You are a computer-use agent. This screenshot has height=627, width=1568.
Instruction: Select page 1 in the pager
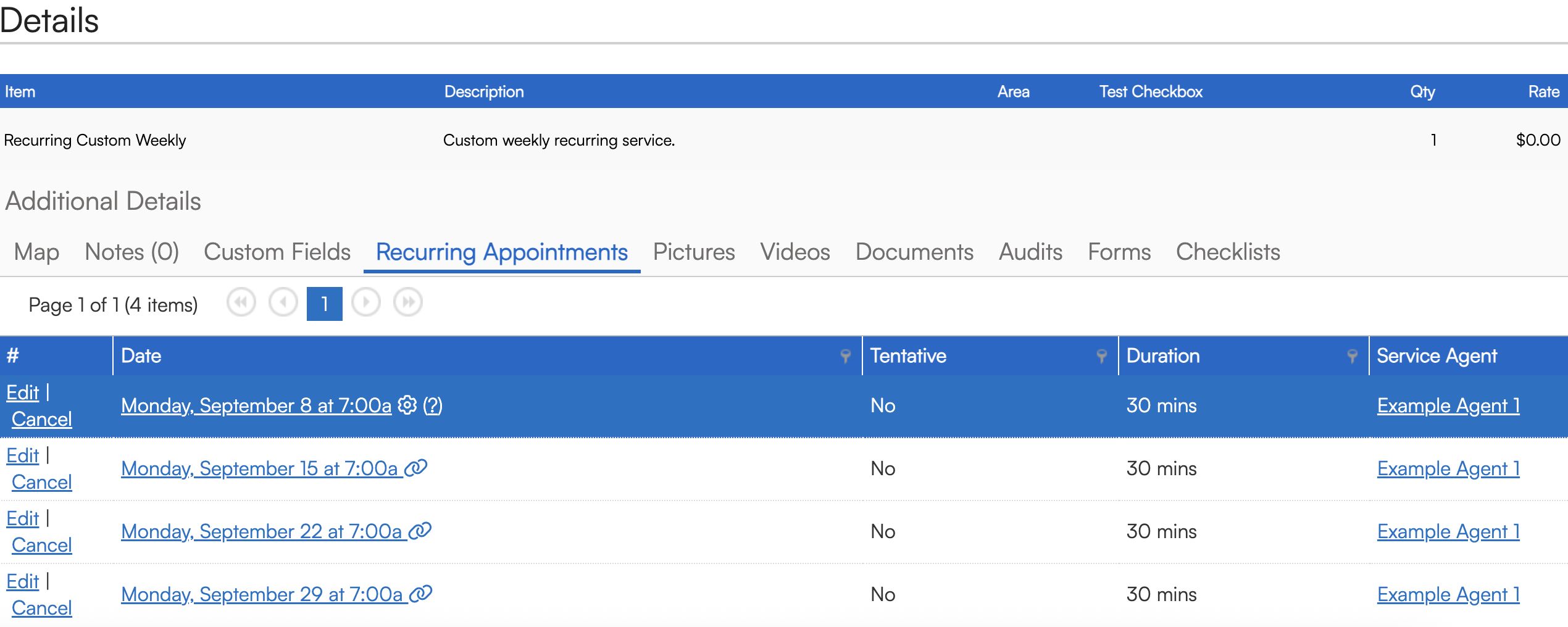point(325,304)
